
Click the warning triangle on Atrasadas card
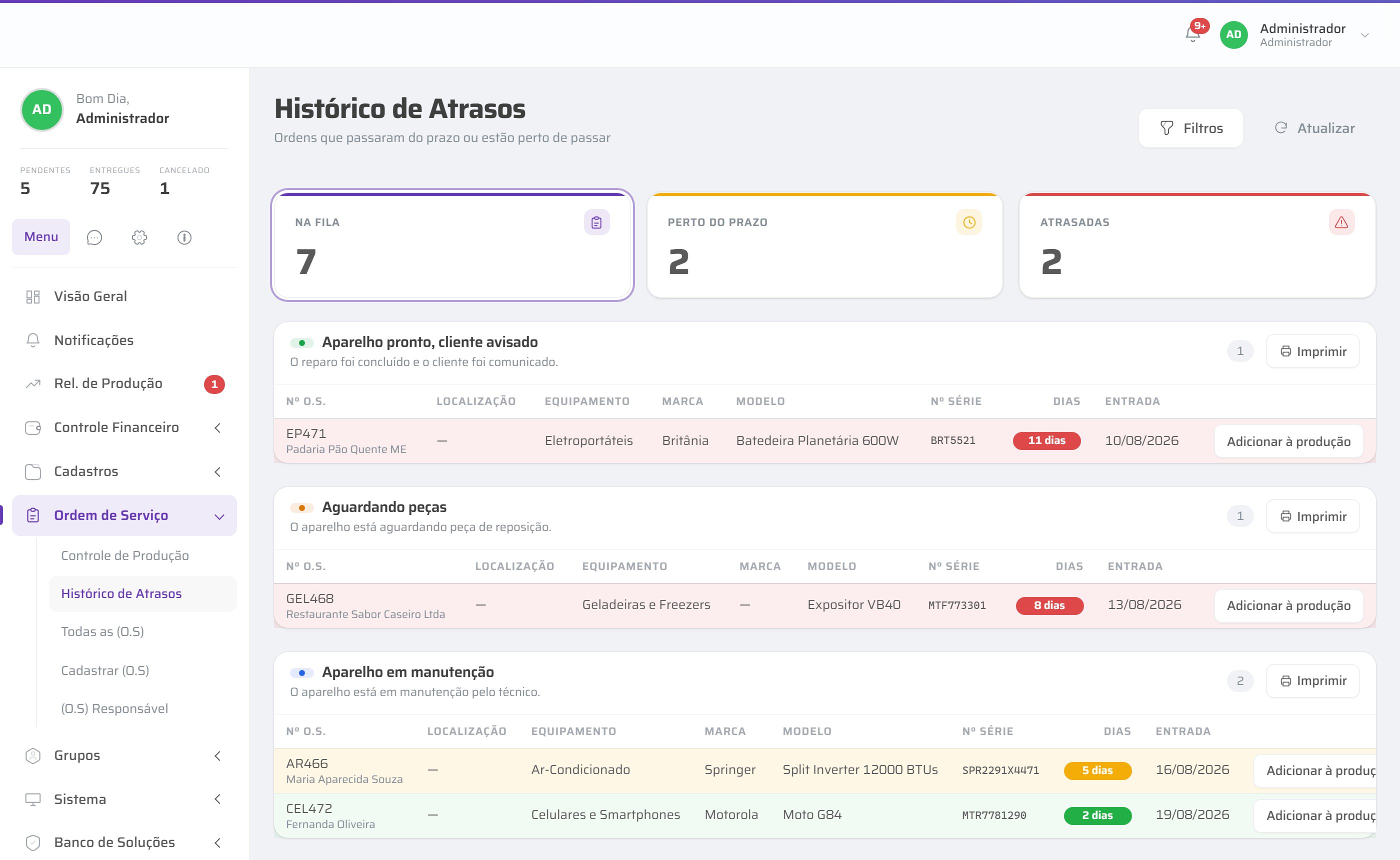tap(1341, 222)
